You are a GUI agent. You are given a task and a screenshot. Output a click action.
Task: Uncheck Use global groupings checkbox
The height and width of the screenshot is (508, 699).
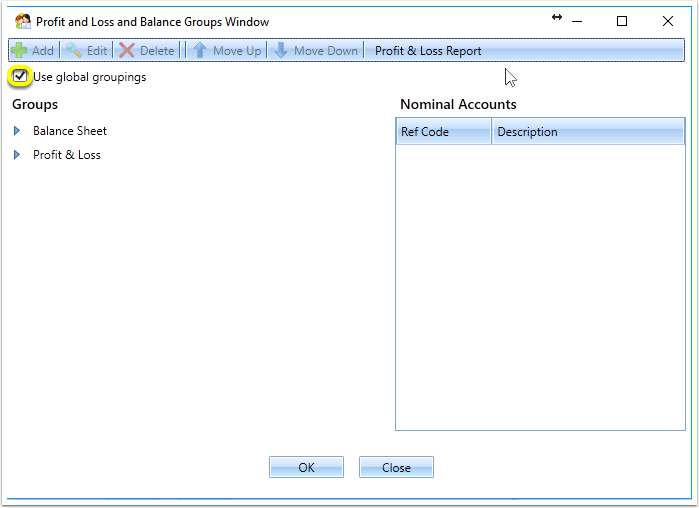pyautogui.click(x=20, y=76)
